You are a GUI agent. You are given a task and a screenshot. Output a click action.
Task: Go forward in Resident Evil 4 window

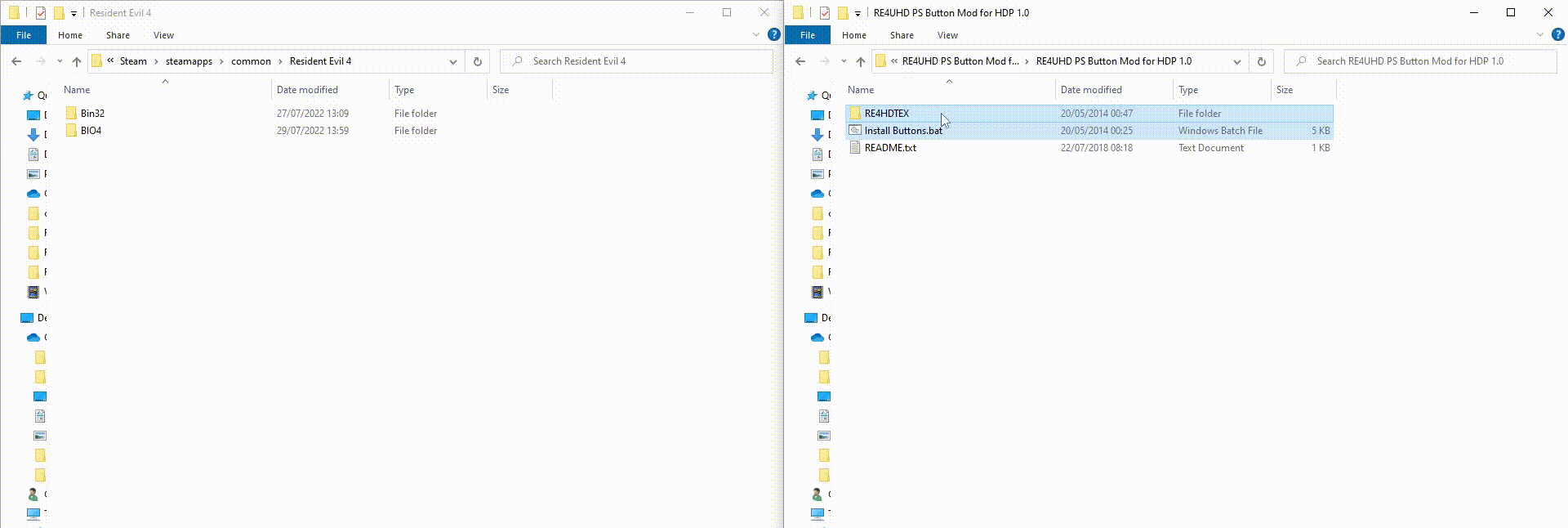[x=40, y=61]
